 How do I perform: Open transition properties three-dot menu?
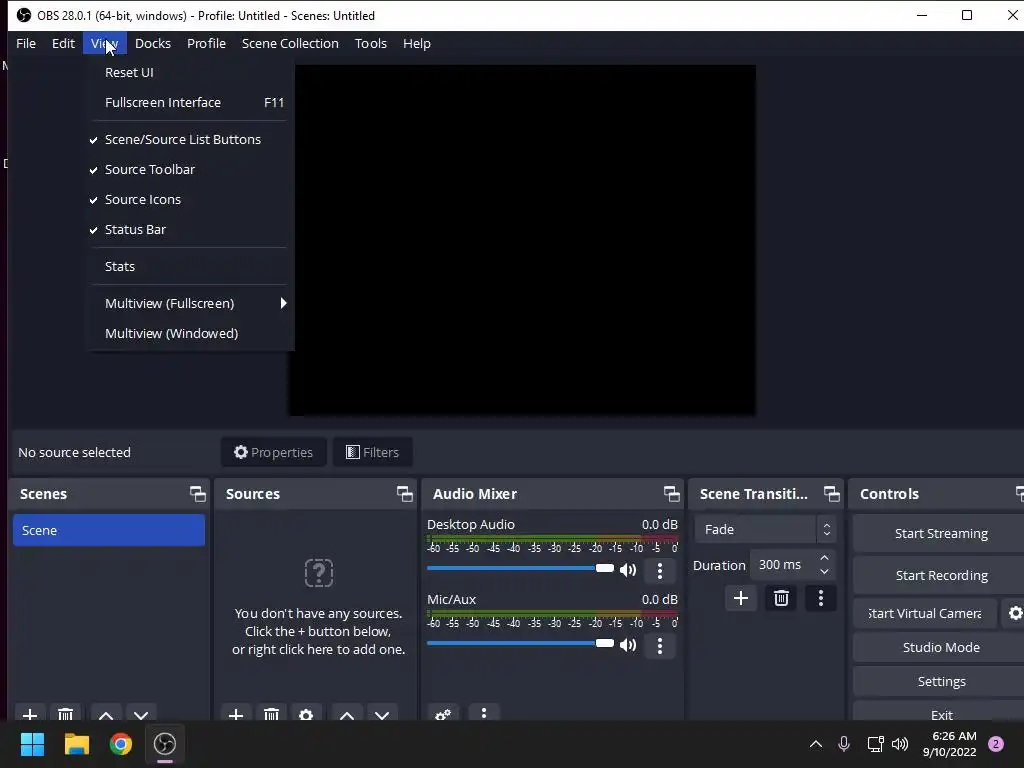point(821,598)
